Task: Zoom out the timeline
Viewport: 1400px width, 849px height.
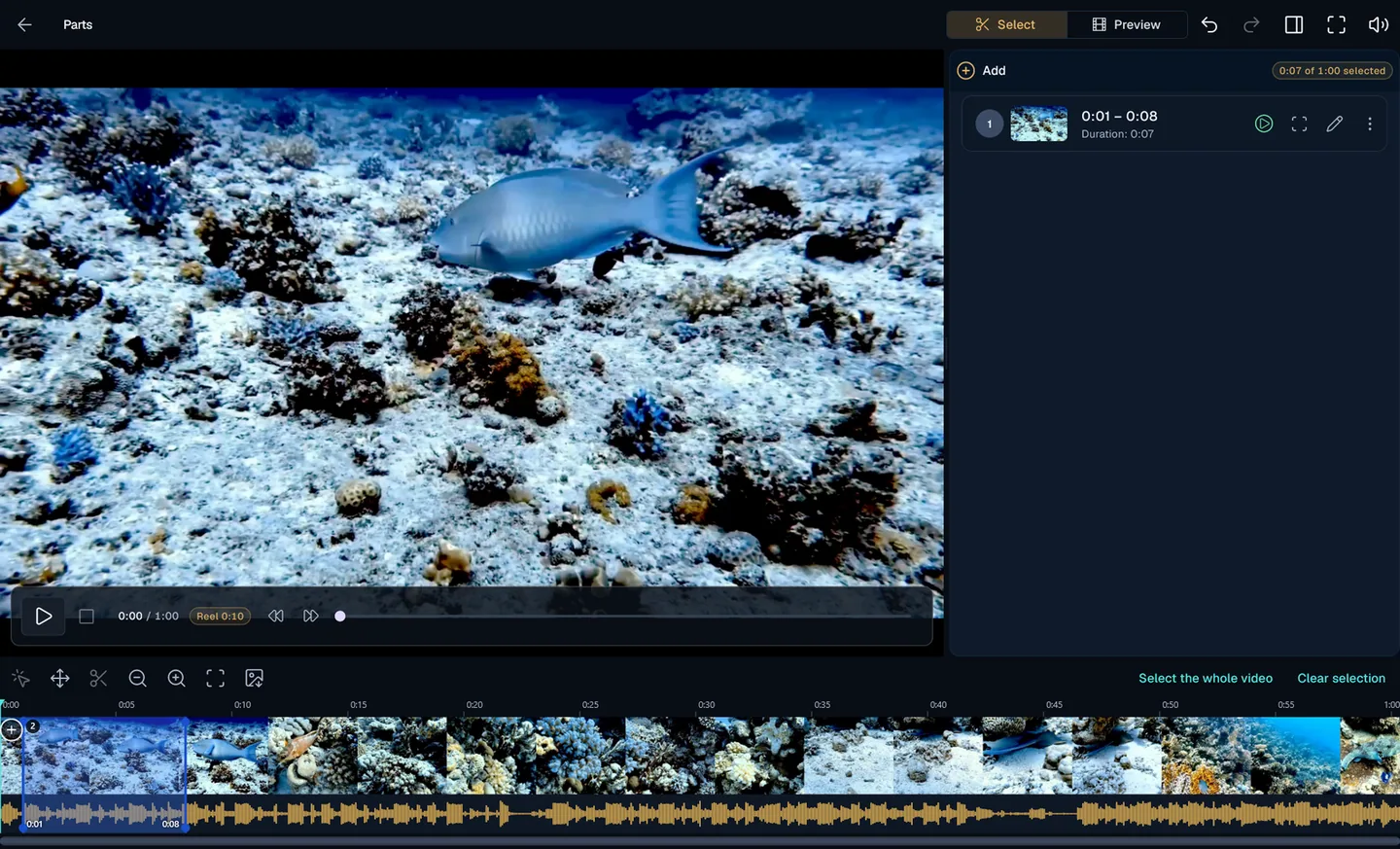Action: tap(137, 678)
